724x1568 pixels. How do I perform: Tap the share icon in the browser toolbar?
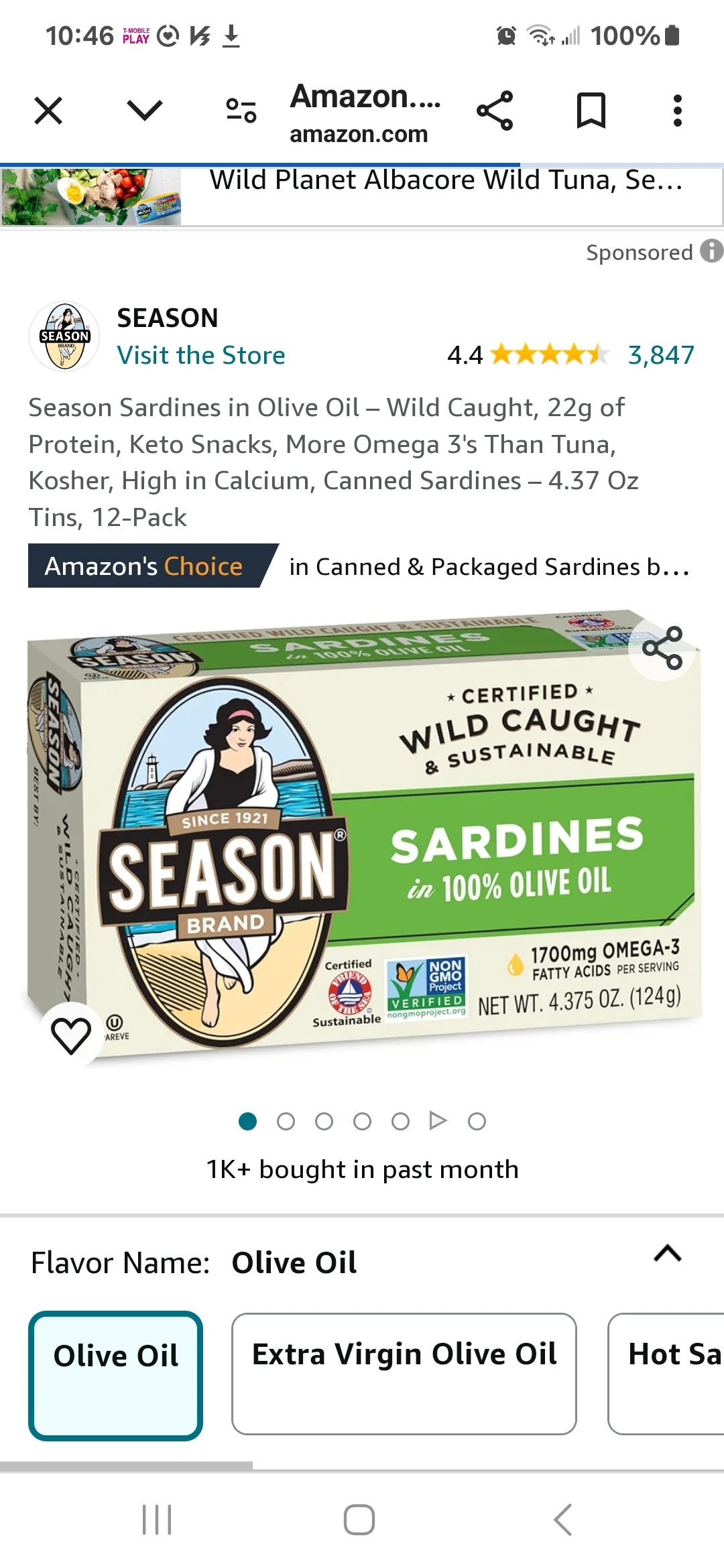pyautogui.click(x=495, y=111)
